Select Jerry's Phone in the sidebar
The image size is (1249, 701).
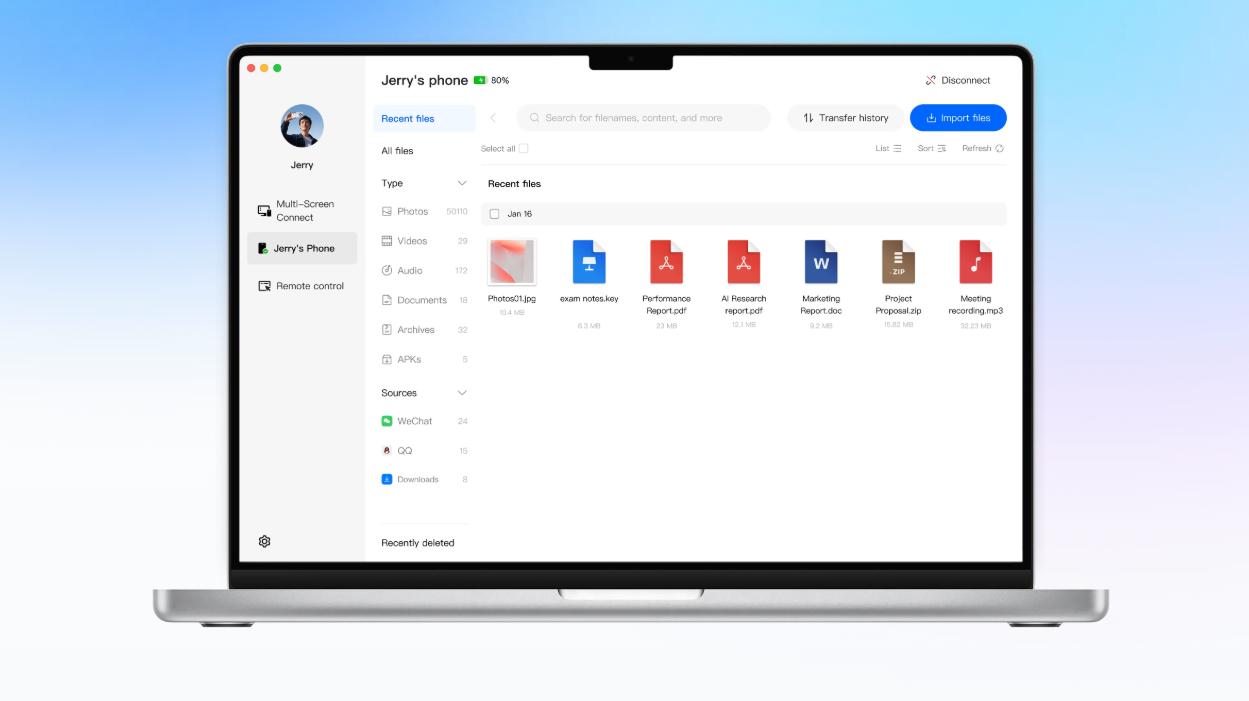301,248
